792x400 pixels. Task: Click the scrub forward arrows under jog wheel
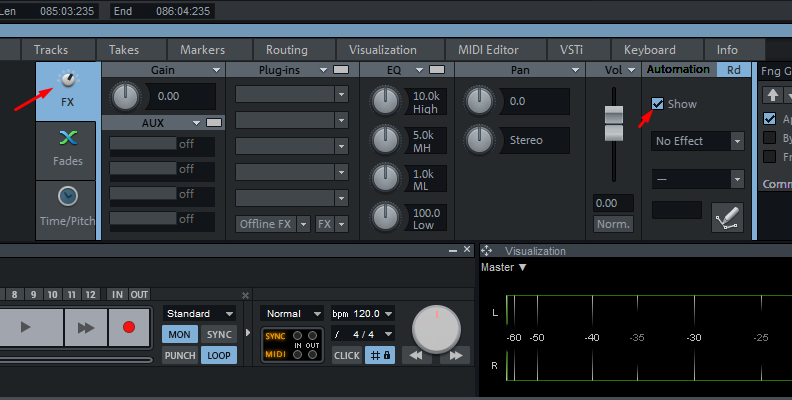coord(456,355)
